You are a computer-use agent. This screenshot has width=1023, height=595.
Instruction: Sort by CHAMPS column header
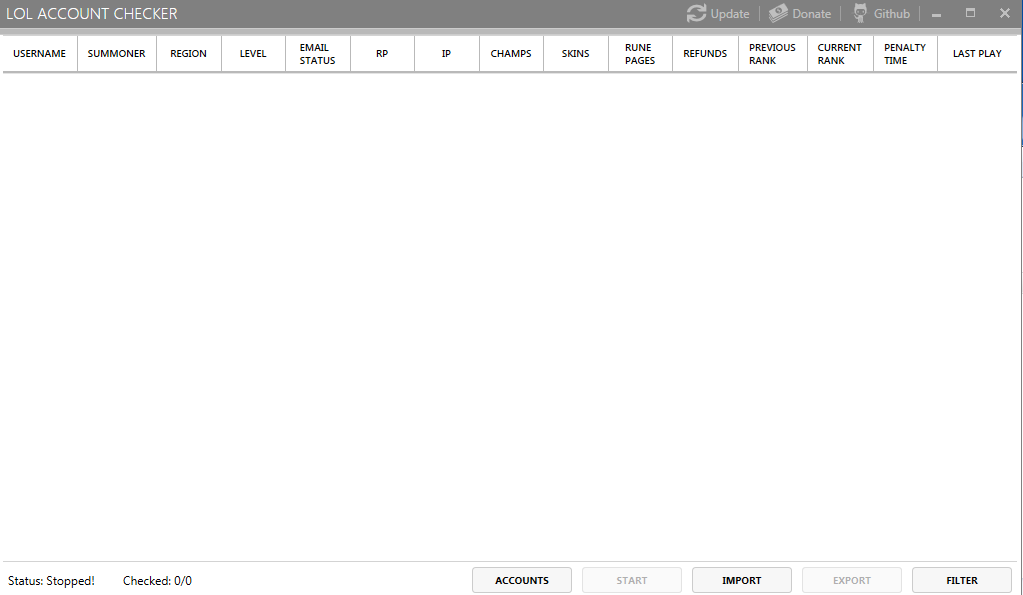511,53
